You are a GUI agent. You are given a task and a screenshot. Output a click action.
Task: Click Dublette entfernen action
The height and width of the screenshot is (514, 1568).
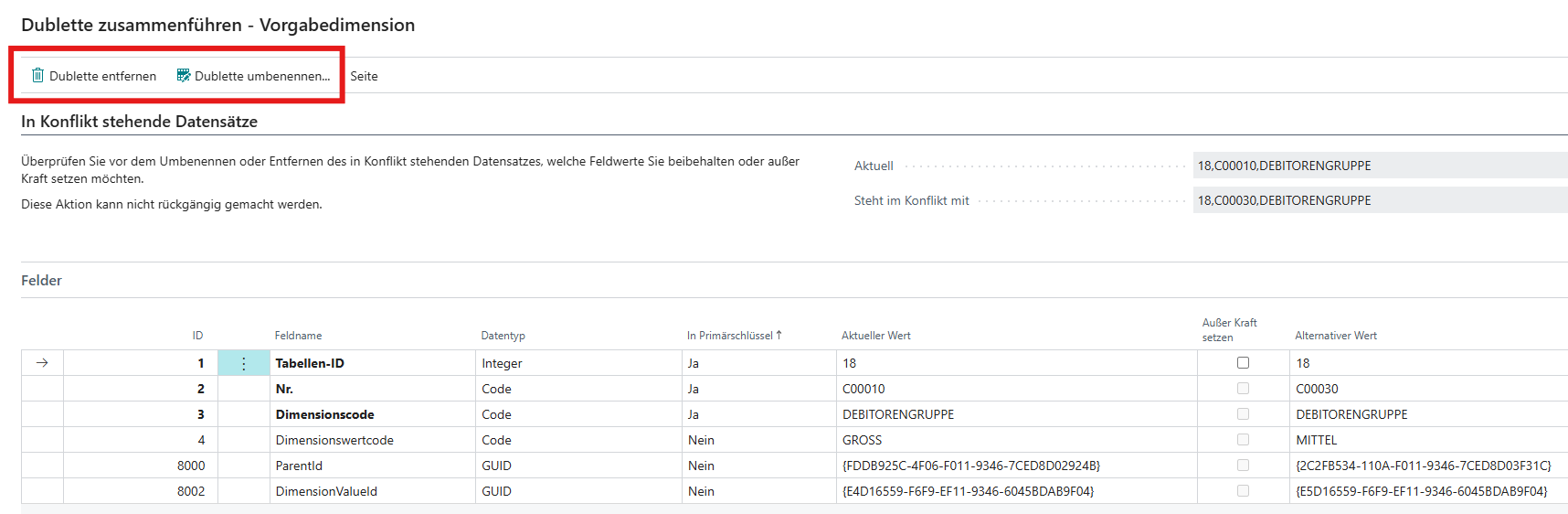pos(102,76)
